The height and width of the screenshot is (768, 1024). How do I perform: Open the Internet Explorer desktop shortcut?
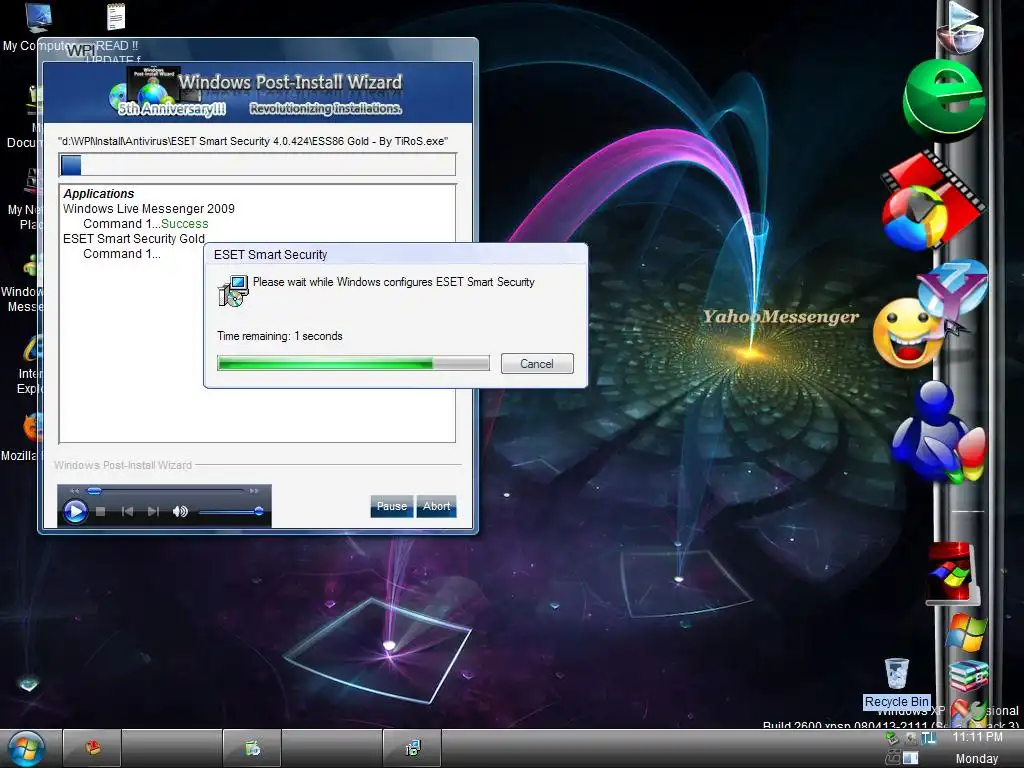click(31, 364)
